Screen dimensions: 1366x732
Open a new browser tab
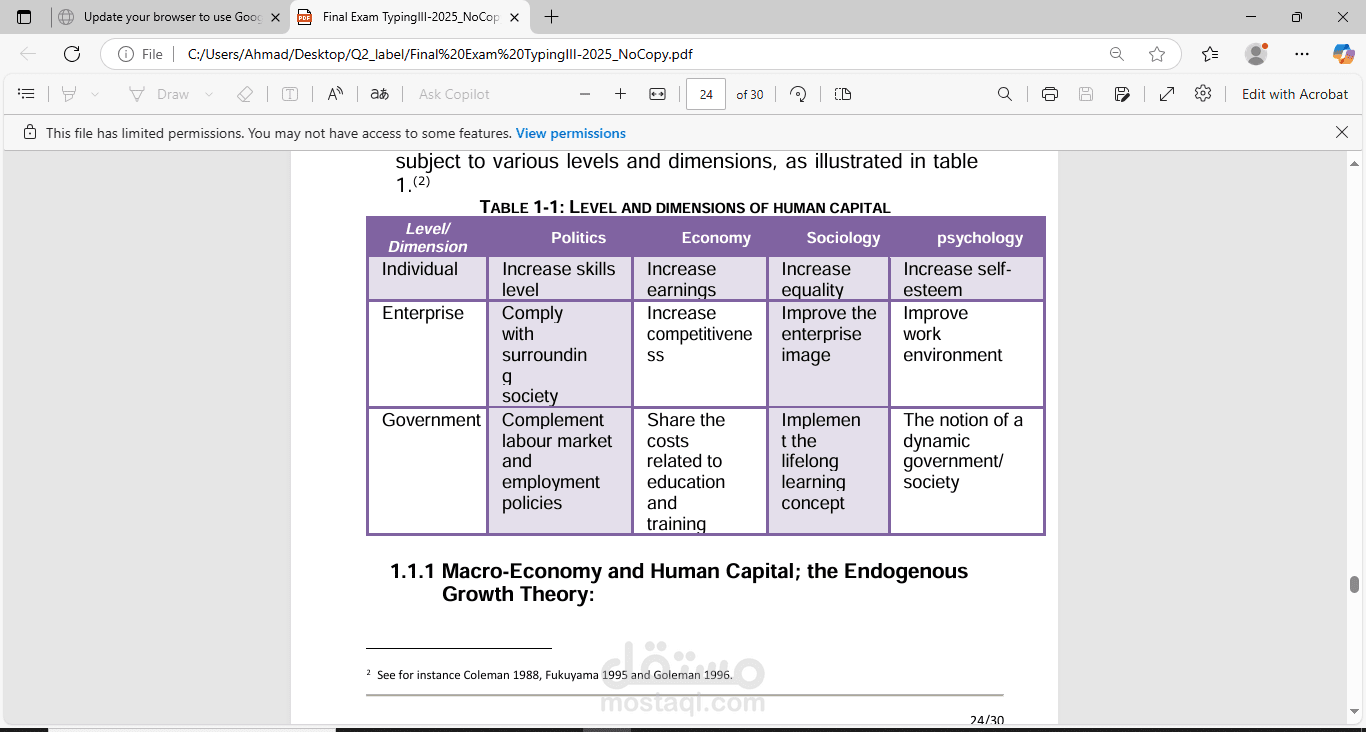click(551, 17)
